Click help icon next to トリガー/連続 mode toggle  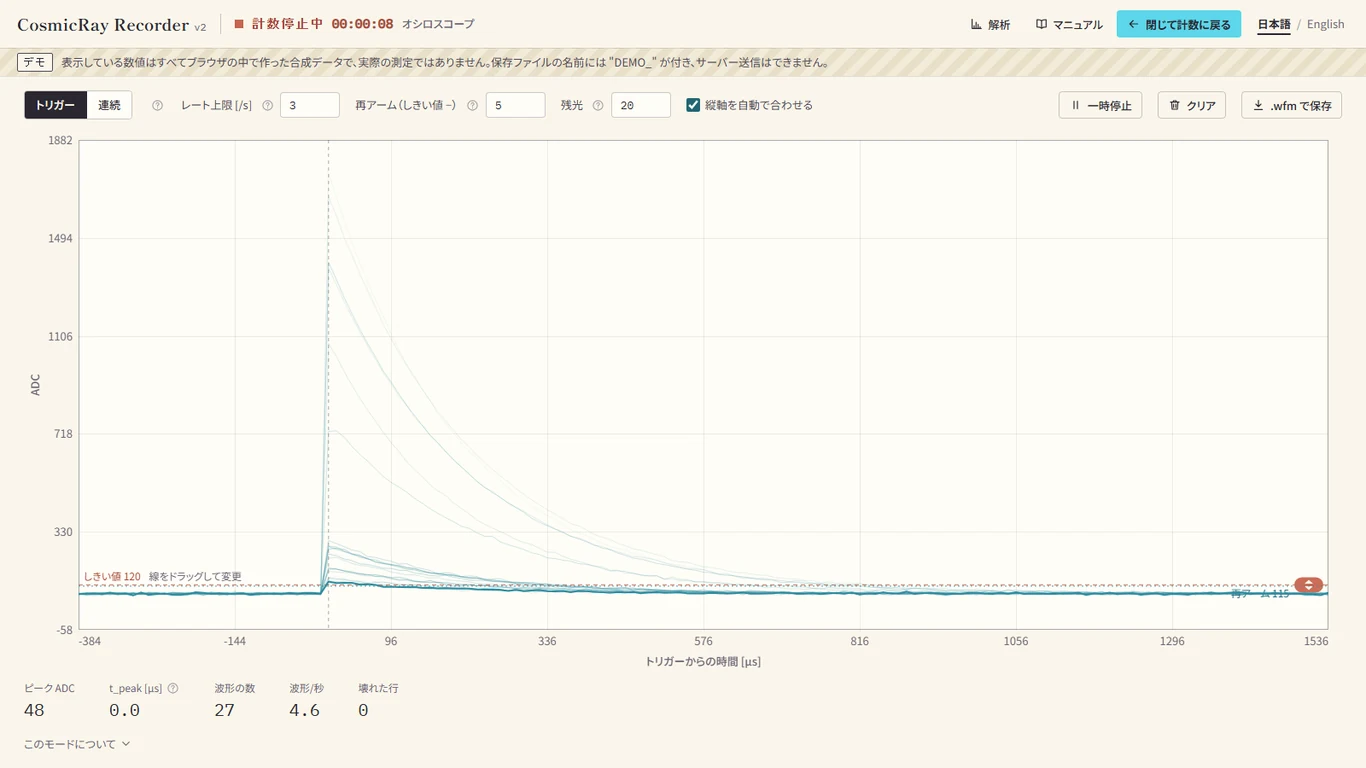(157, 105)
